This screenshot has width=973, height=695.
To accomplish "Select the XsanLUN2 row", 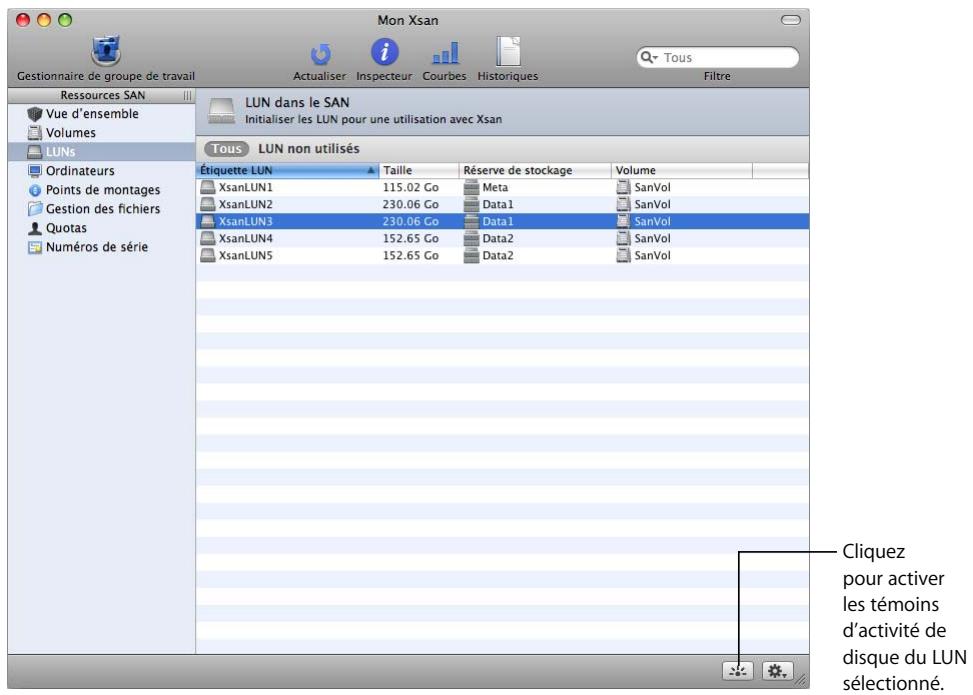I will tap(502, 204).
